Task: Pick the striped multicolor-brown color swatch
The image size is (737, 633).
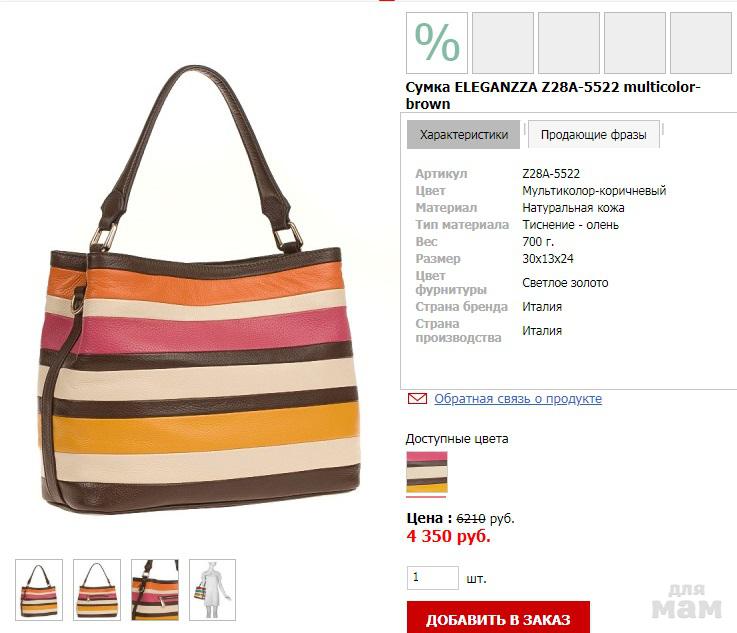Action: tap(426, 472)
